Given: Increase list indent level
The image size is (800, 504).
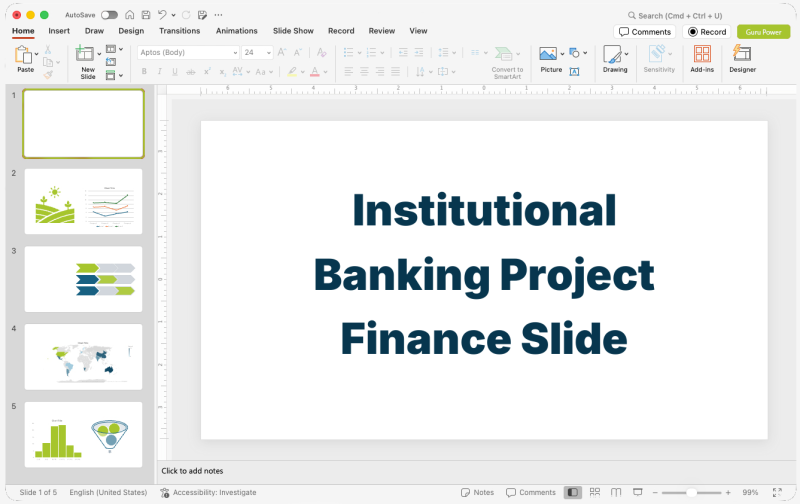Looking at the screenshot, I should pos(419,52).
